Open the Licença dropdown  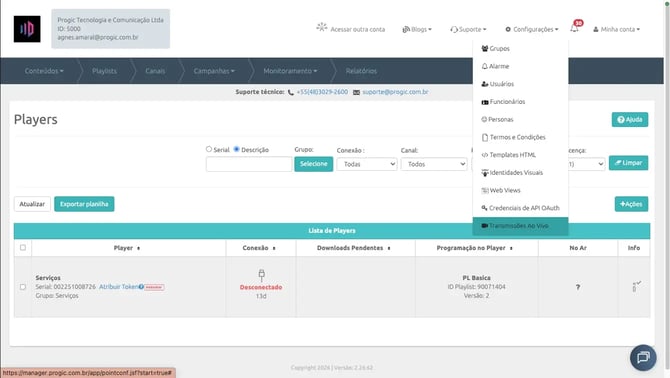pos(587,164)
